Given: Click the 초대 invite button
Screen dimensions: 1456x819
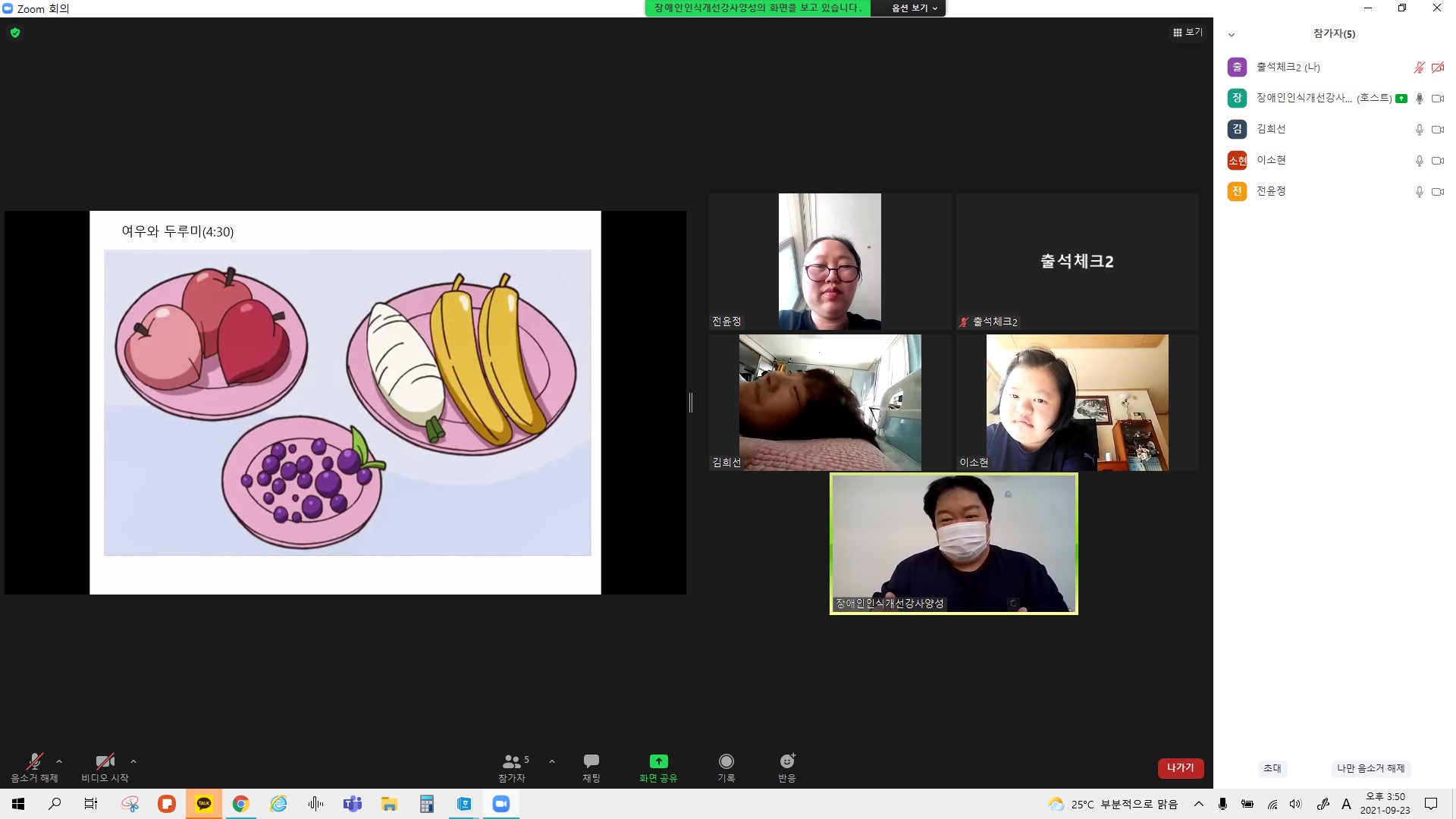Looking at the screenshot, I should coord(1272,768).
